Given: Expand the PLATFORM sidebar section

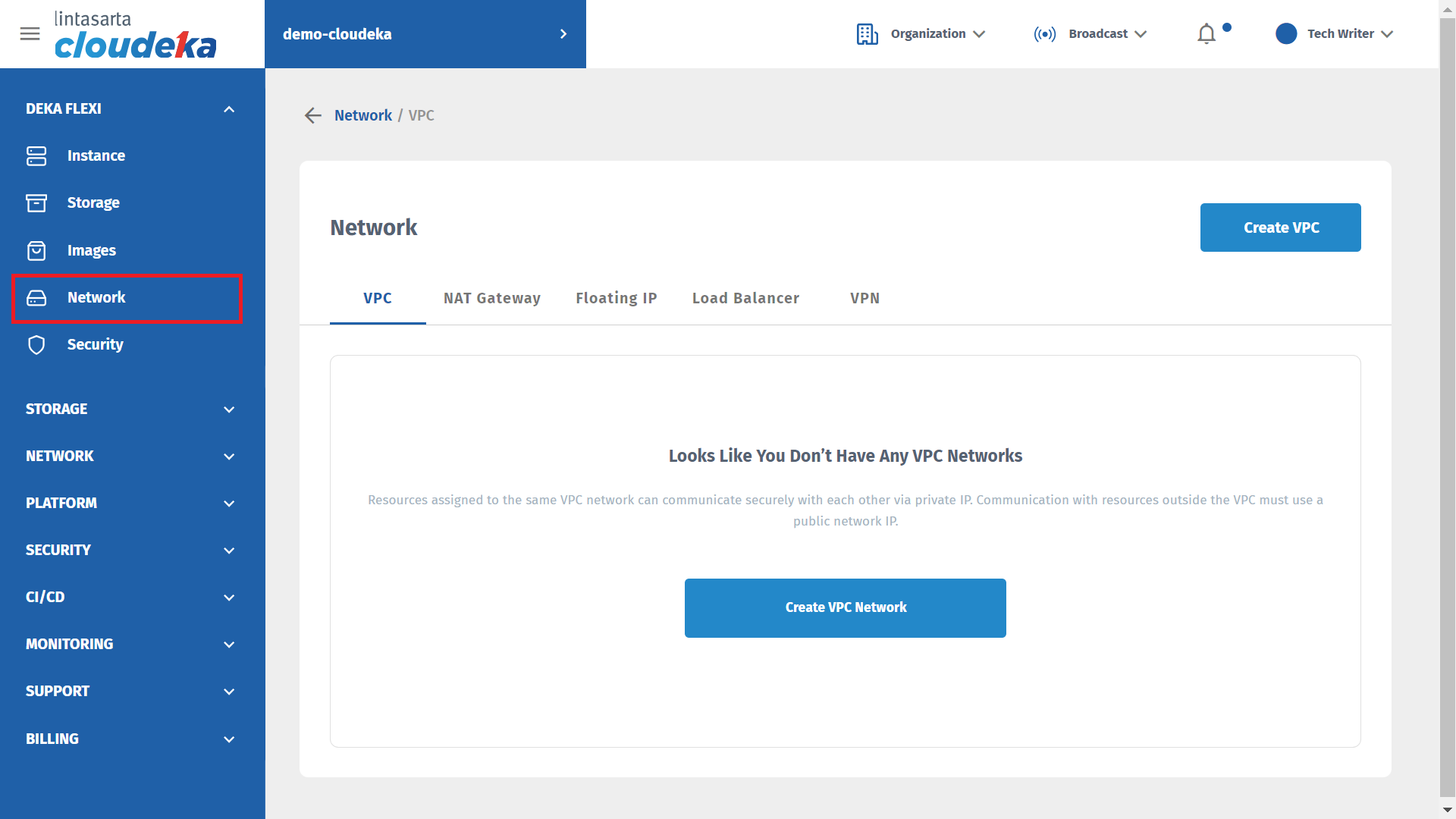Looking at the screenshot, I should 229,504.
